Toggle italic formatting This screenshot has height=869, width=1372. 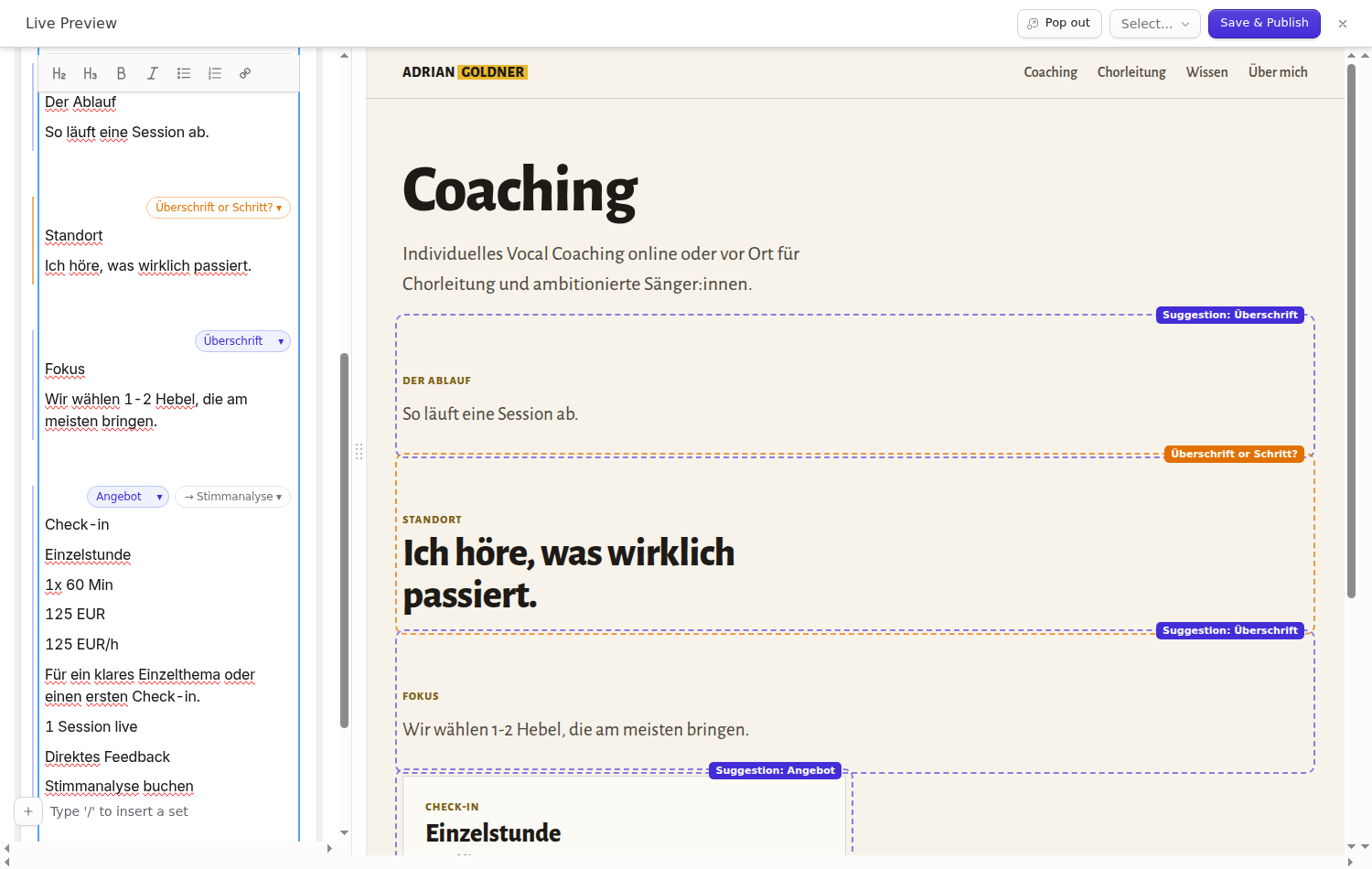153,74
